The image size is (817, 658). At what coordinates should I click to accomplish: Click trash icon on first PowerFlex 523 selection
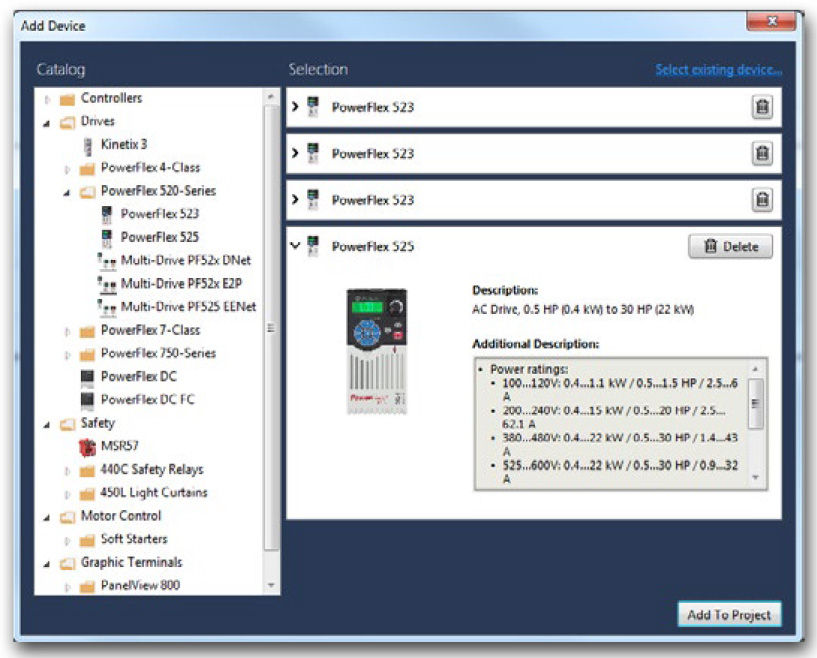point(762,107)
